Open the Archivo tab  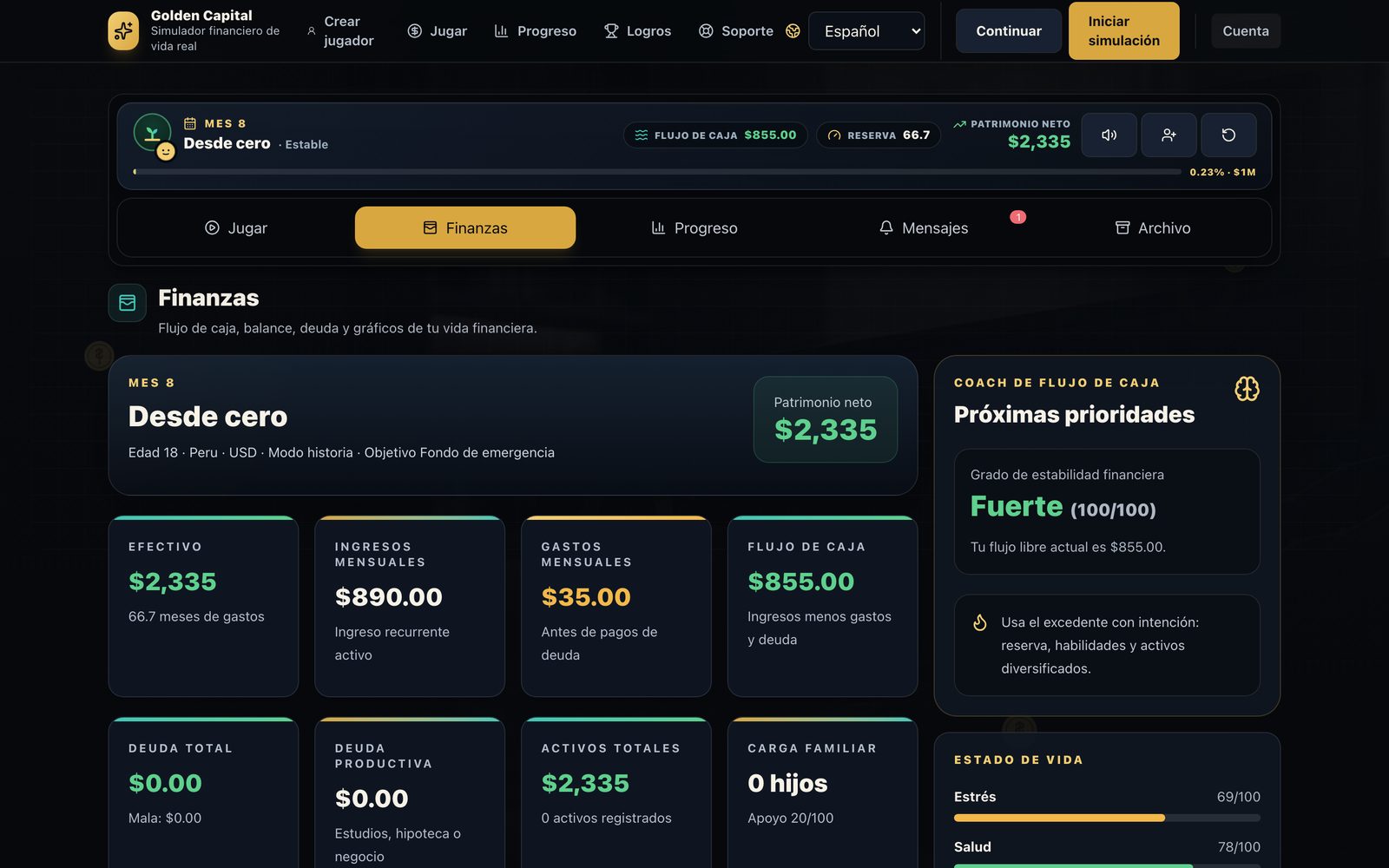pos(1153,228)
